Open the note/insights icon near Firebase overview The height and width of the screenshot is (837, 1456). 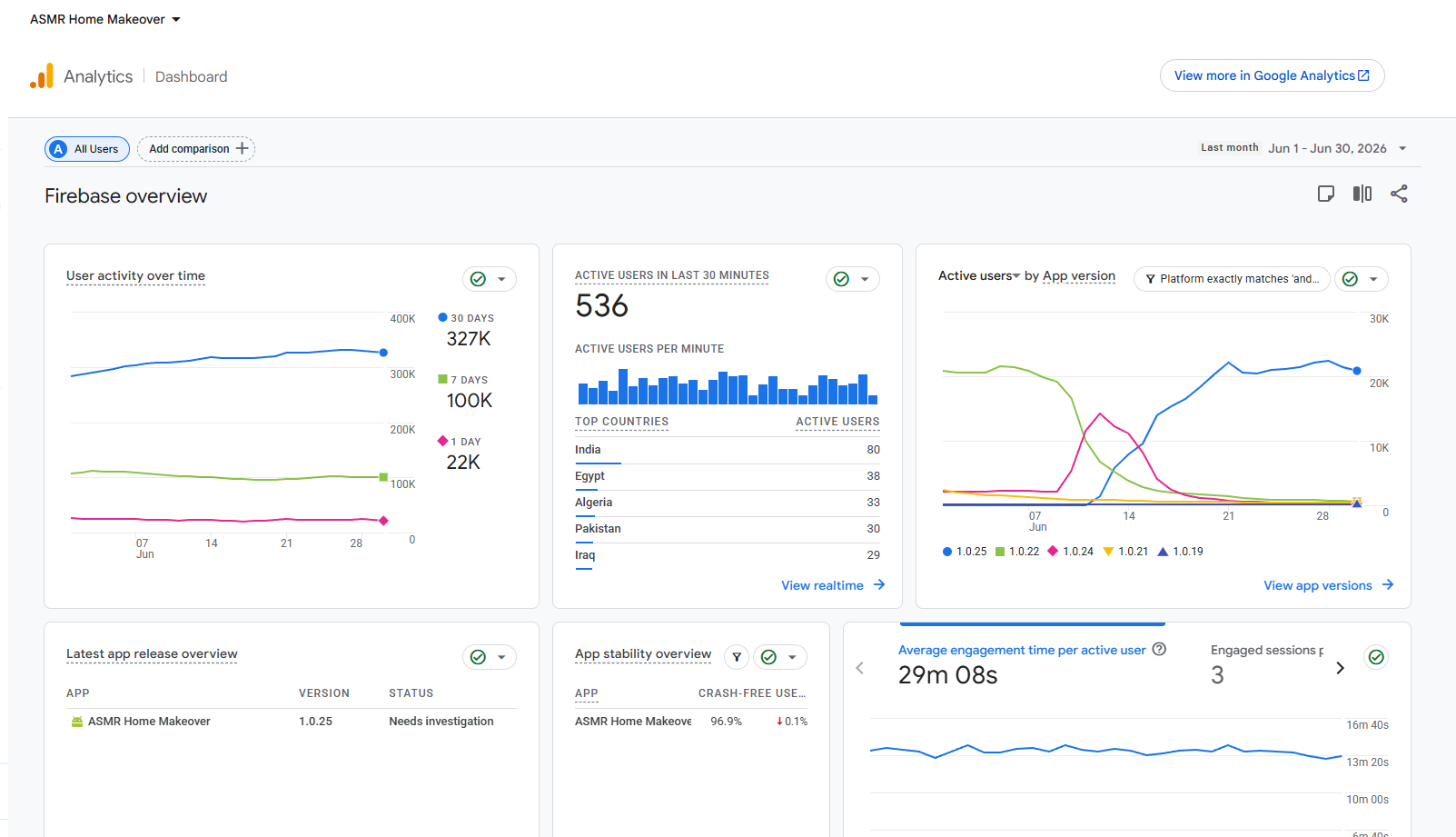(1326, 194)
